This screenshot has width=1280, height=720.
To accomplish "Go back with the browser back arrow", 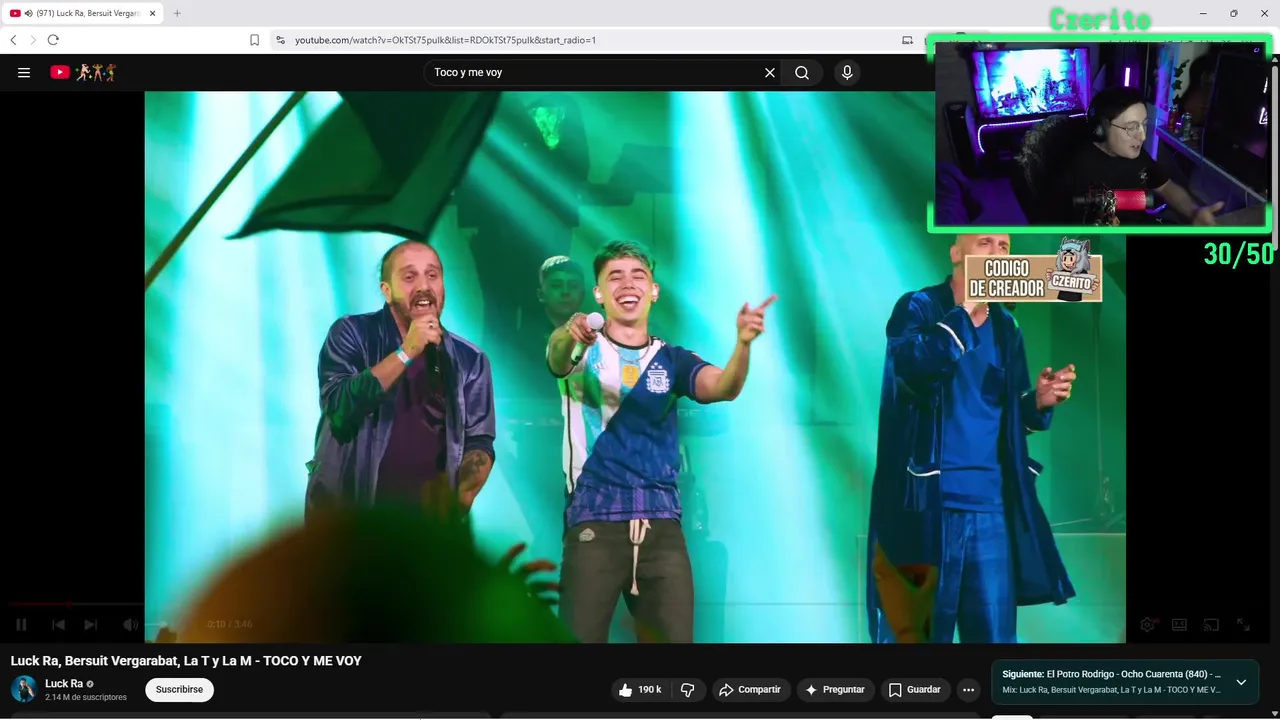I will [13, 40].
